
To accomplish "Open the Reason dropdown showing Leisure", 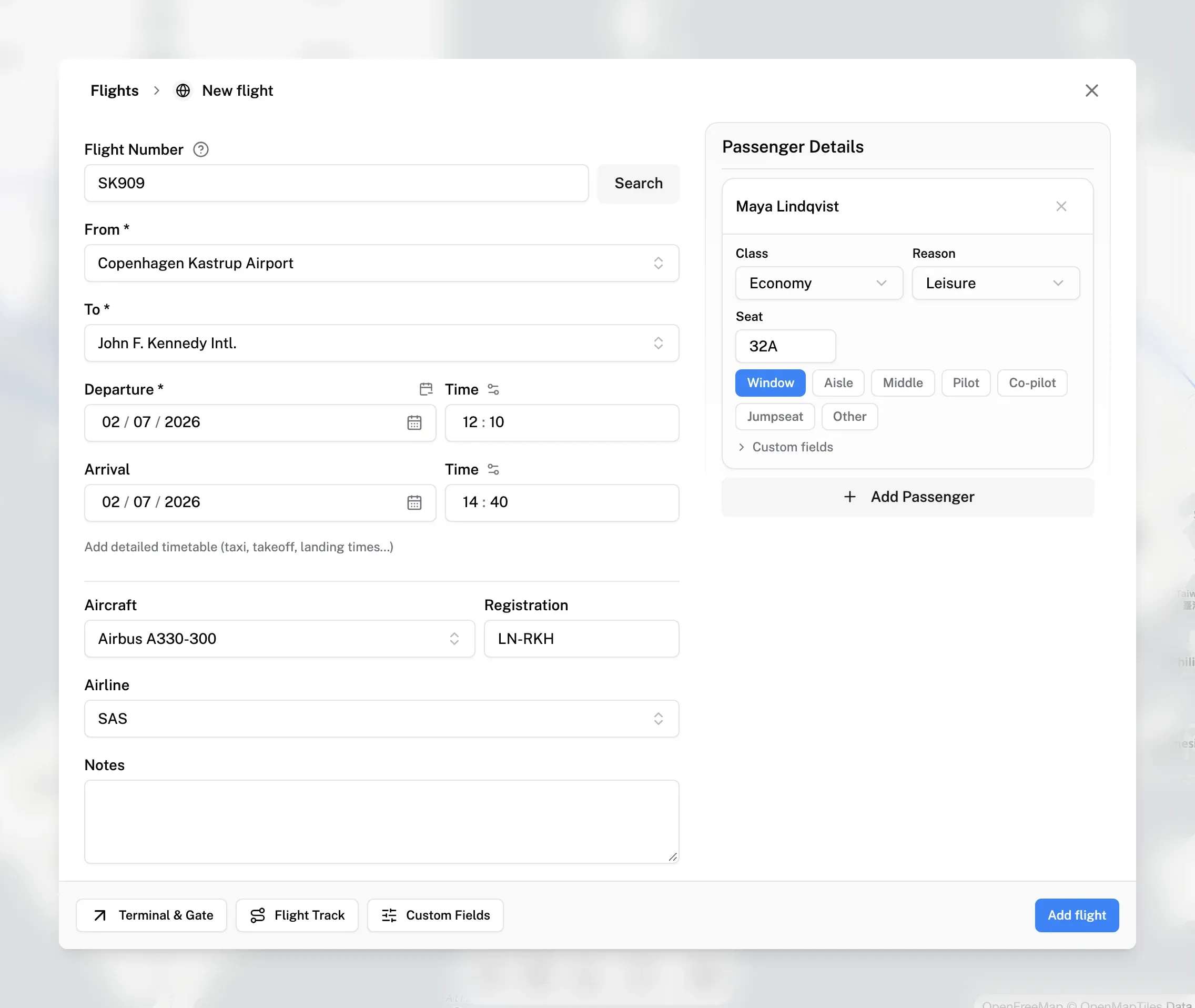I will (996, 284).
